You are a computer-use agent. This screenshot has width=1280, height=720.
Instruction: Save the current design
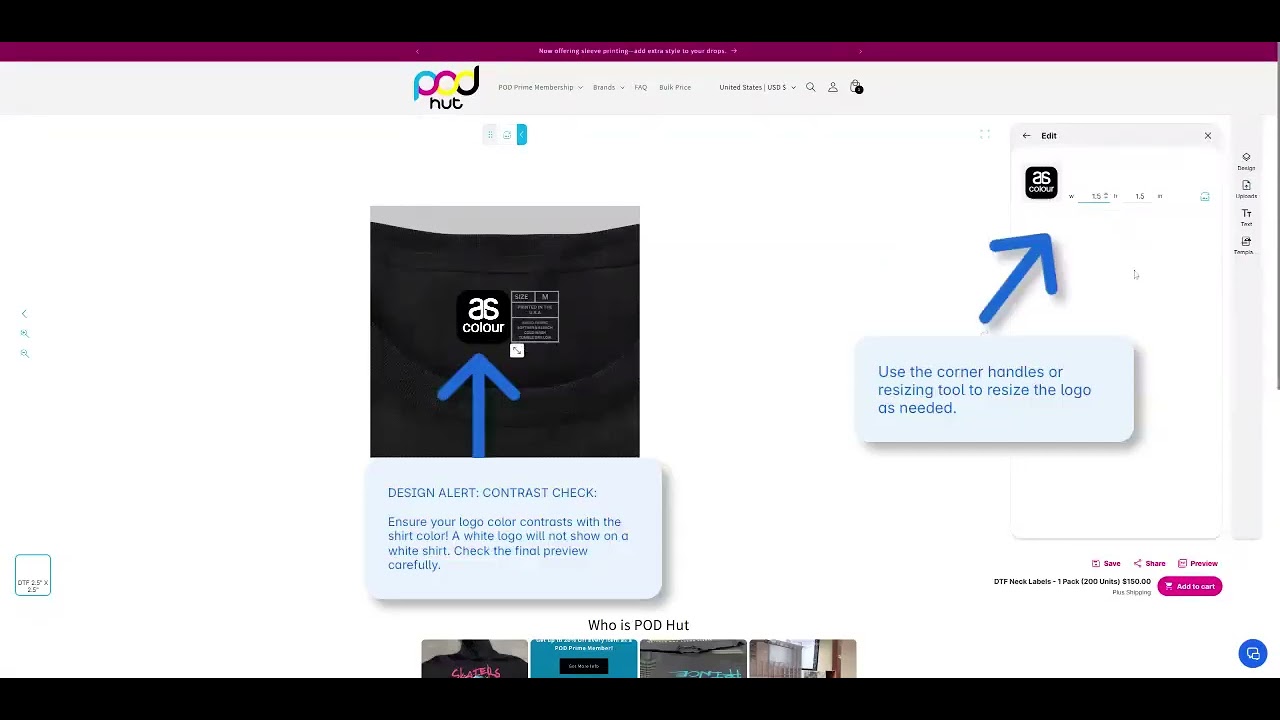1106,564
